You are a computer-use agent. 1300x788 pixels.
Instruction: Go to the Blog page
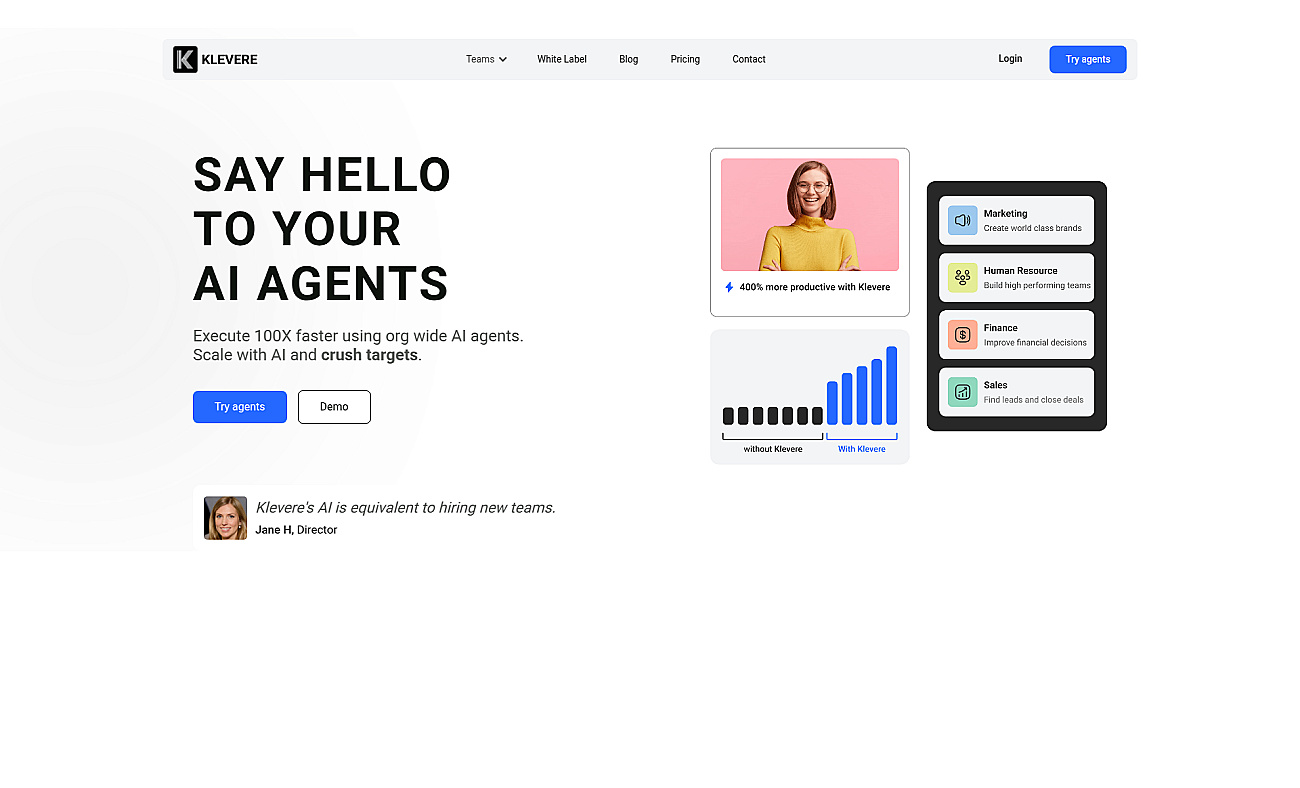click(x=628, y=59)
